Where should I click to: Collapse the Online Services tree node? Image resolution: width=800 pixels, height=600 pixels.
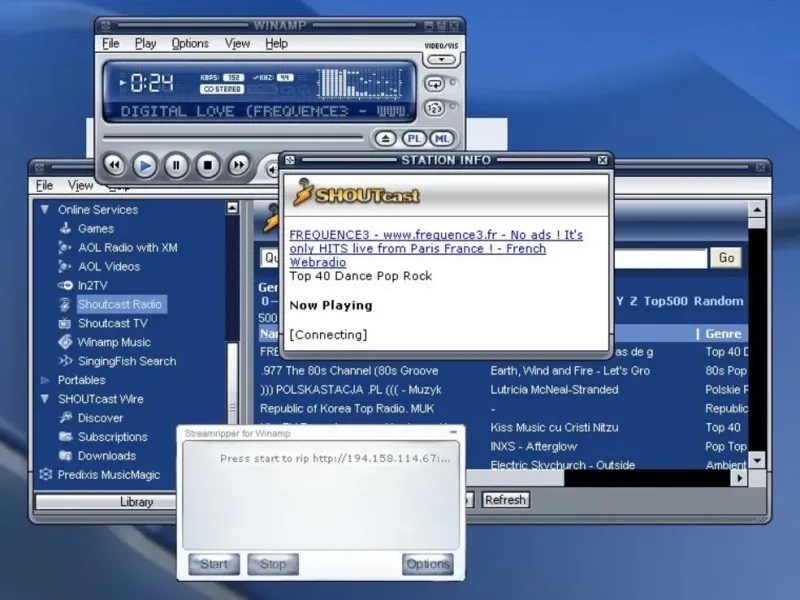coord(45,210)
